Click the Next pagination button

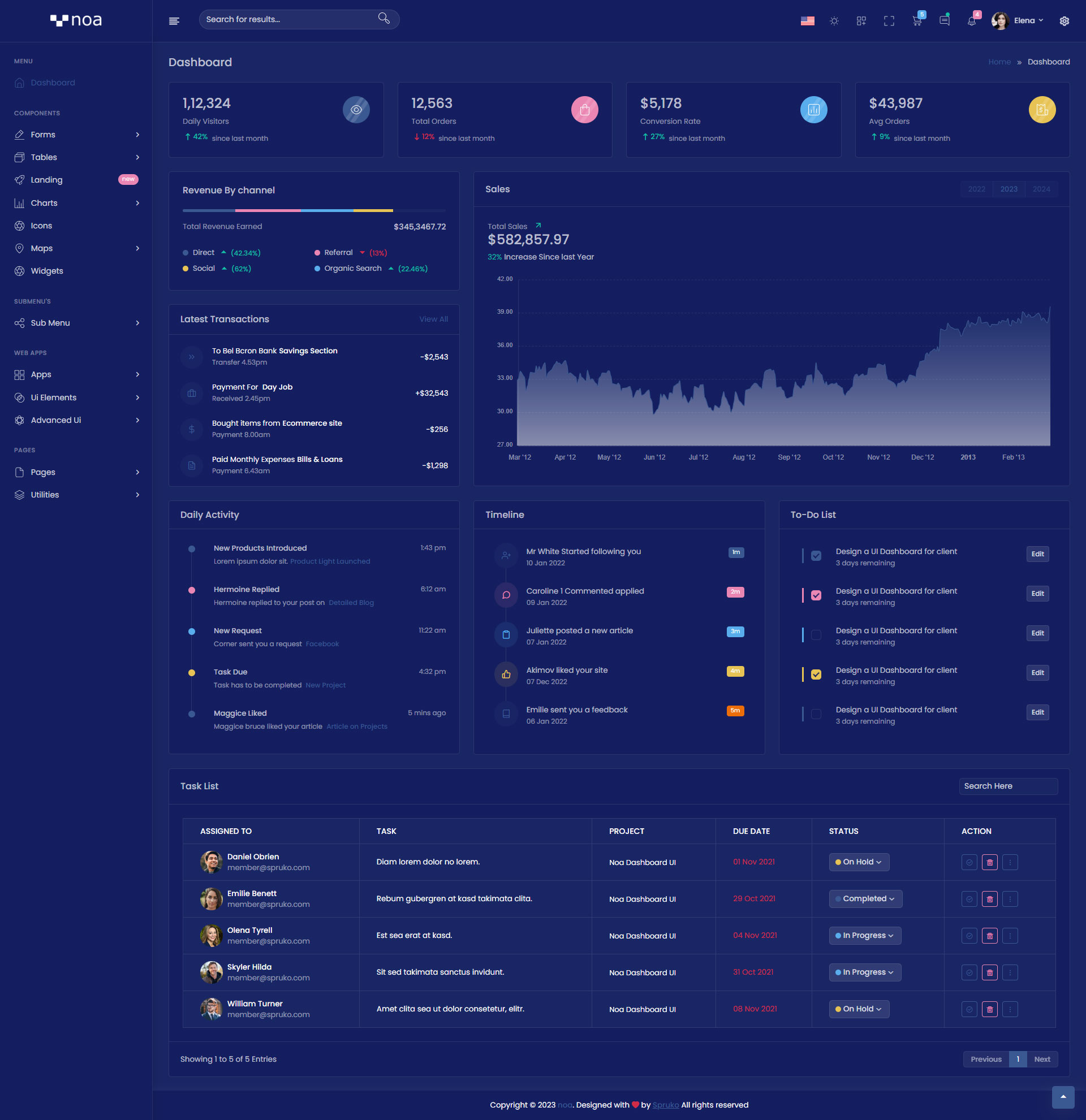point(1041,1059)
